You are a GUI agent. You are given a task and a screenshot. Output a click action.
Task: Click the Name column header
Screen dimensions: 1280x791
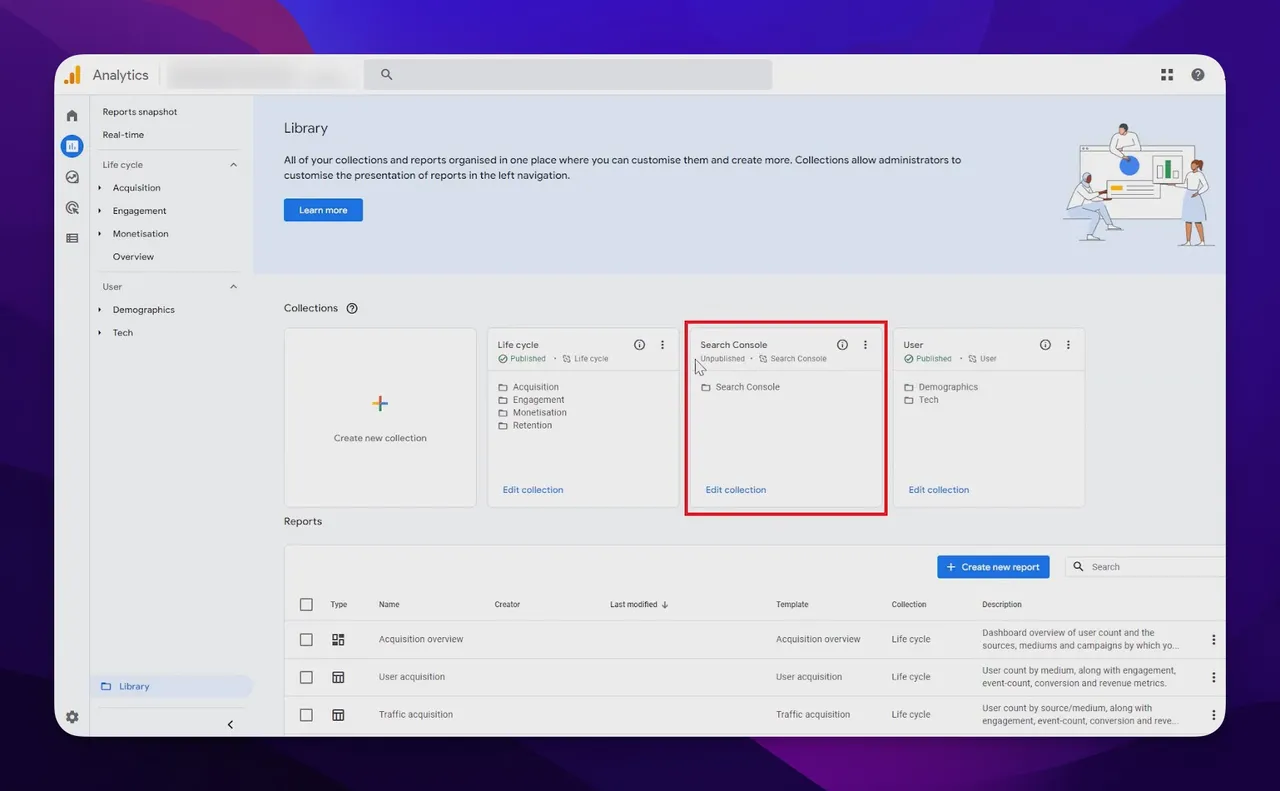[x=389, y=605]
